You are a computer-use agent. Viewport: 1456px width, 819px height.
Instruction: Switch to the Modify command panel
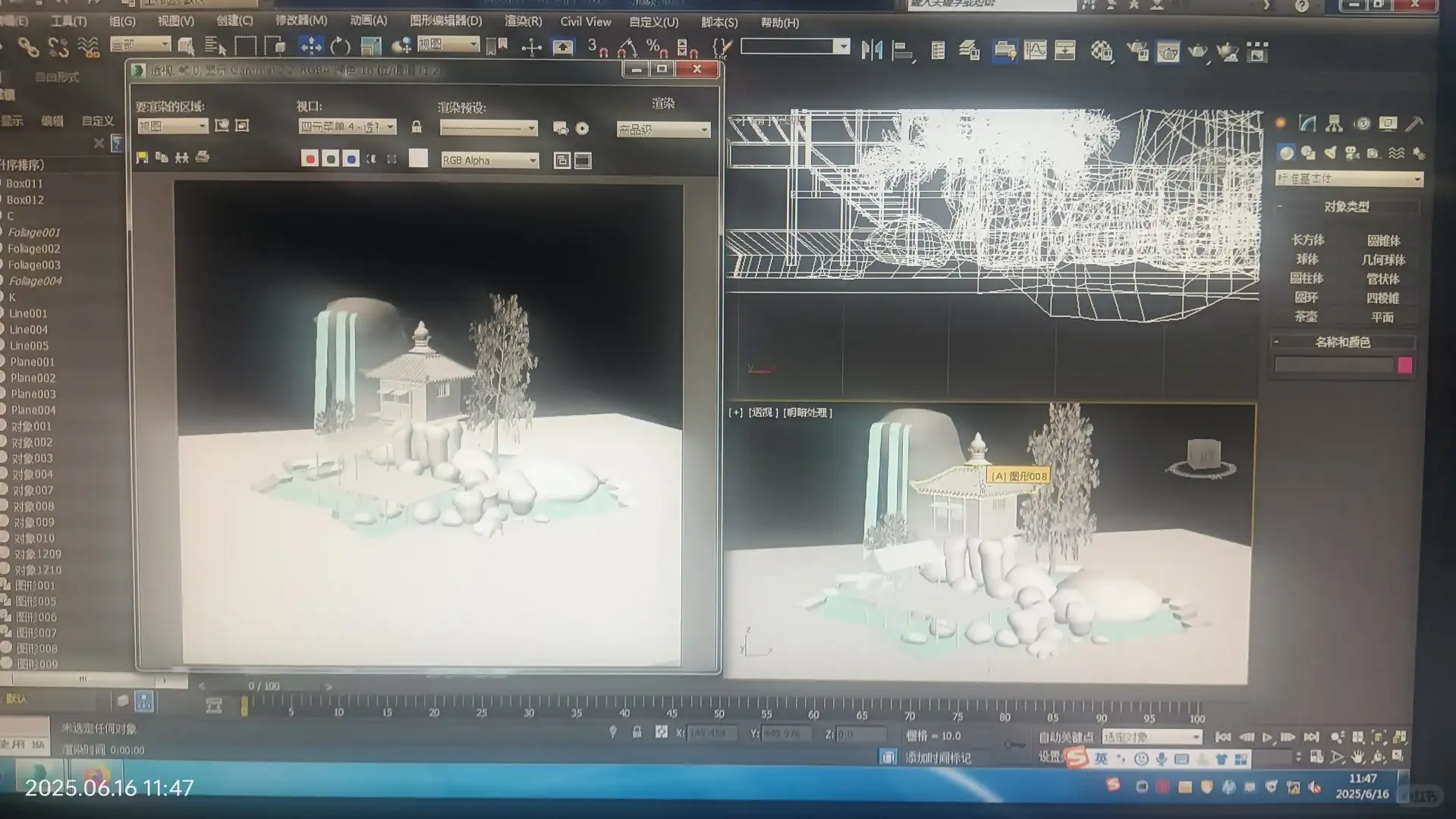coord(1307,124)
